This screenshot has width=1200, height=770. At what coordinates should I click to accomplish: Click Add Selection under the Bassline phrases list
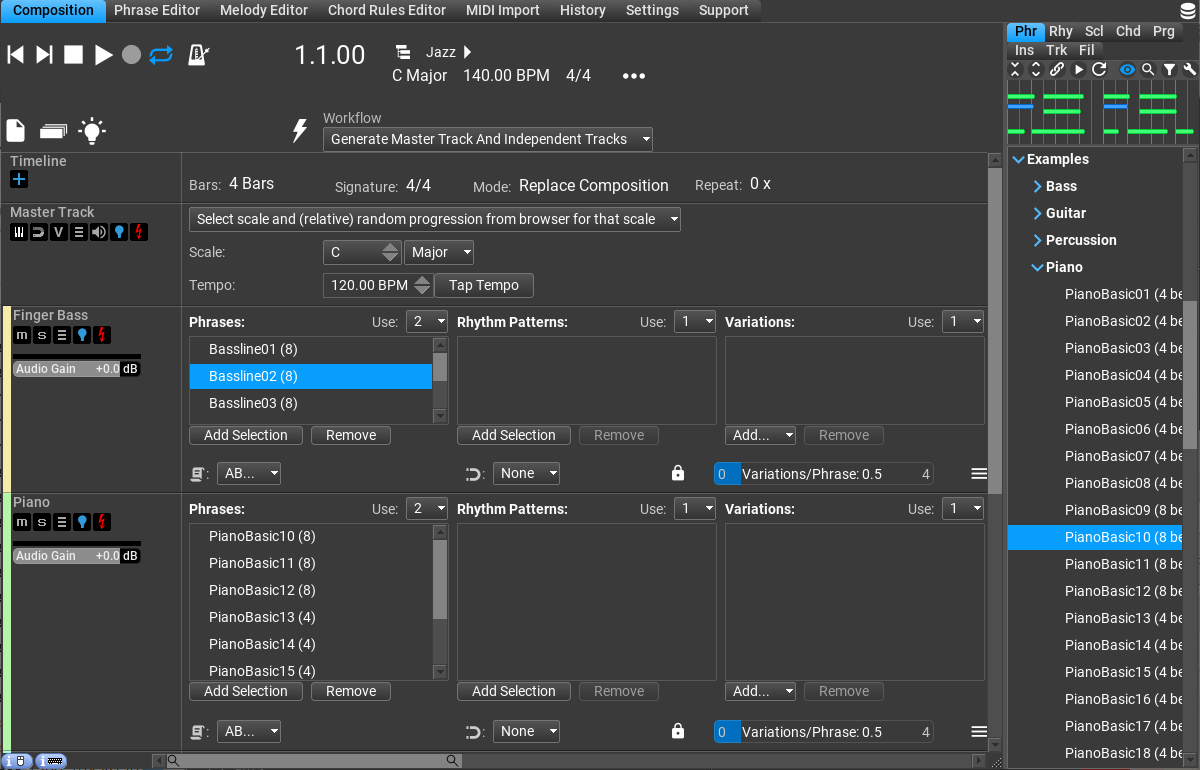pos(245,435)
